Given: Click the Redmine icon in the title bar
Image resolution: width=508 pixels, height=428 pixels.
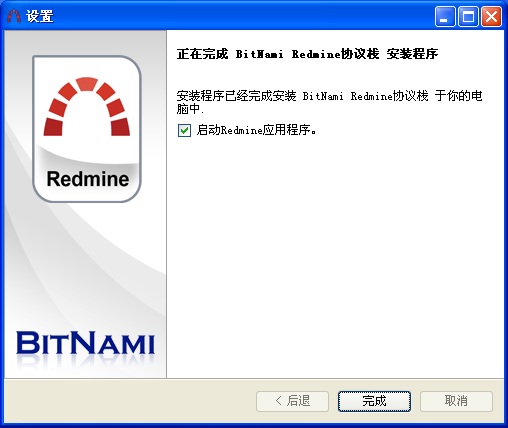Looking at the screenshot, I should coord(14,16).
